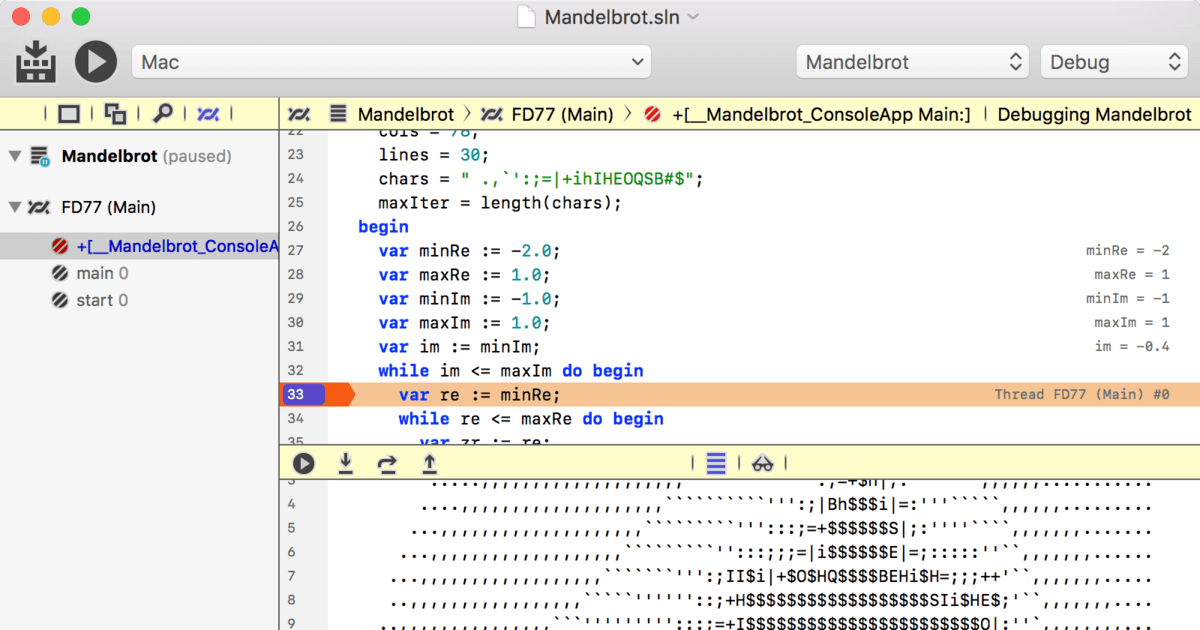The width and height of the screenshot is (1200, 630).
Task: Step Into using the down-arrow debug icon
Action: [x=345, y=463]
